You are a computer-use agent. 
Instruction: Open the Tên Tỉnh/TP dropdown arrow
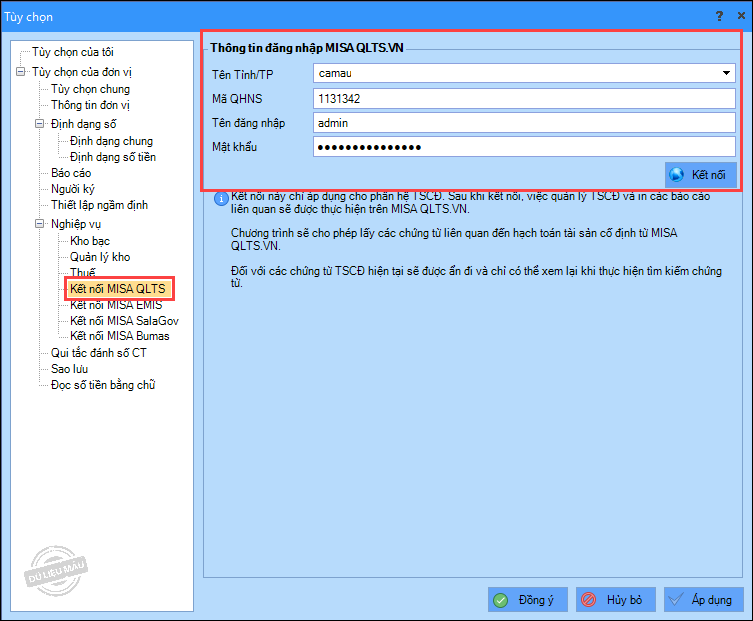tap(726, 73)
